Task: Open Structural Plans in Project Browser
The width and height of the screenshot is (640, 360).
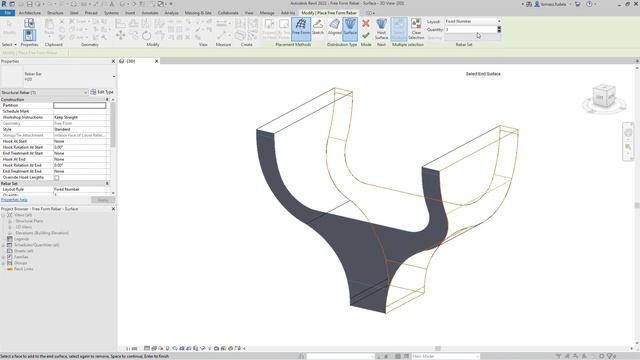Action: (x=29, y=221)
